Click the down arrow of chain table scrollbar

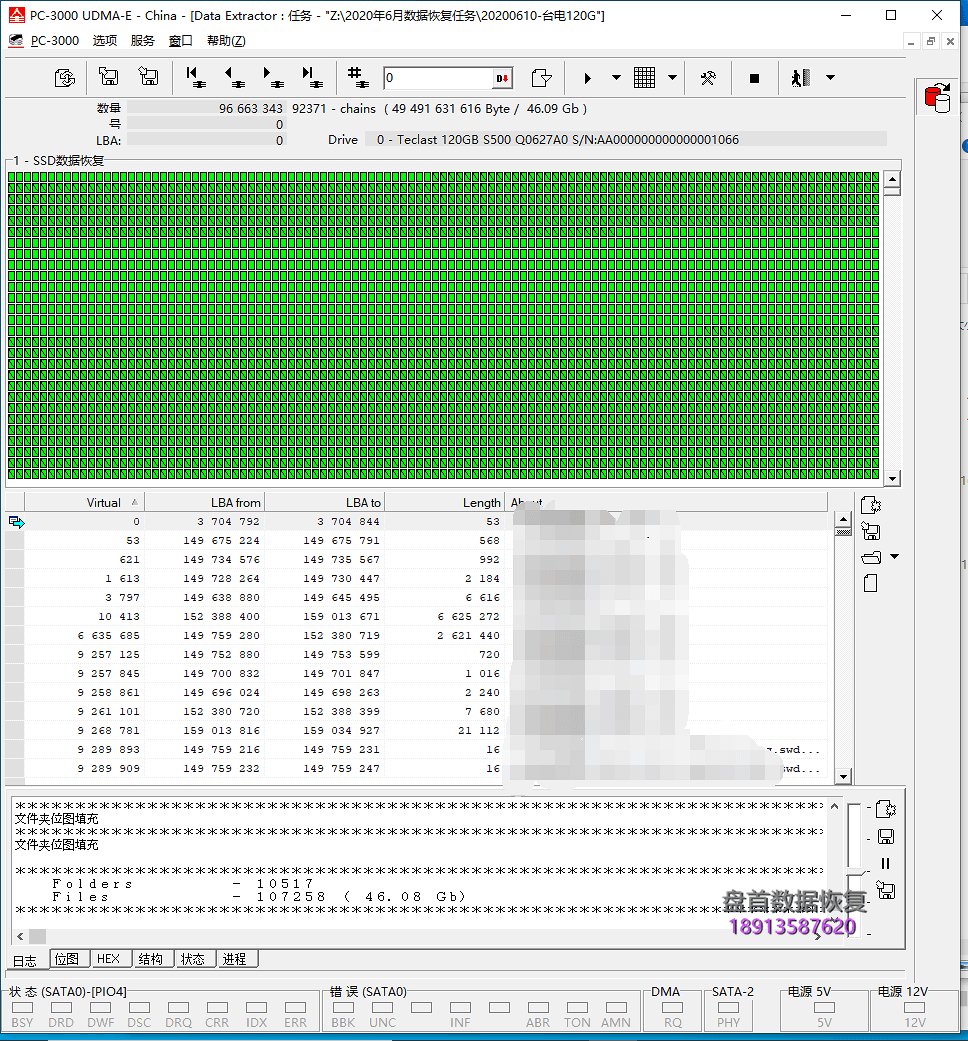(x=843, y=776)
